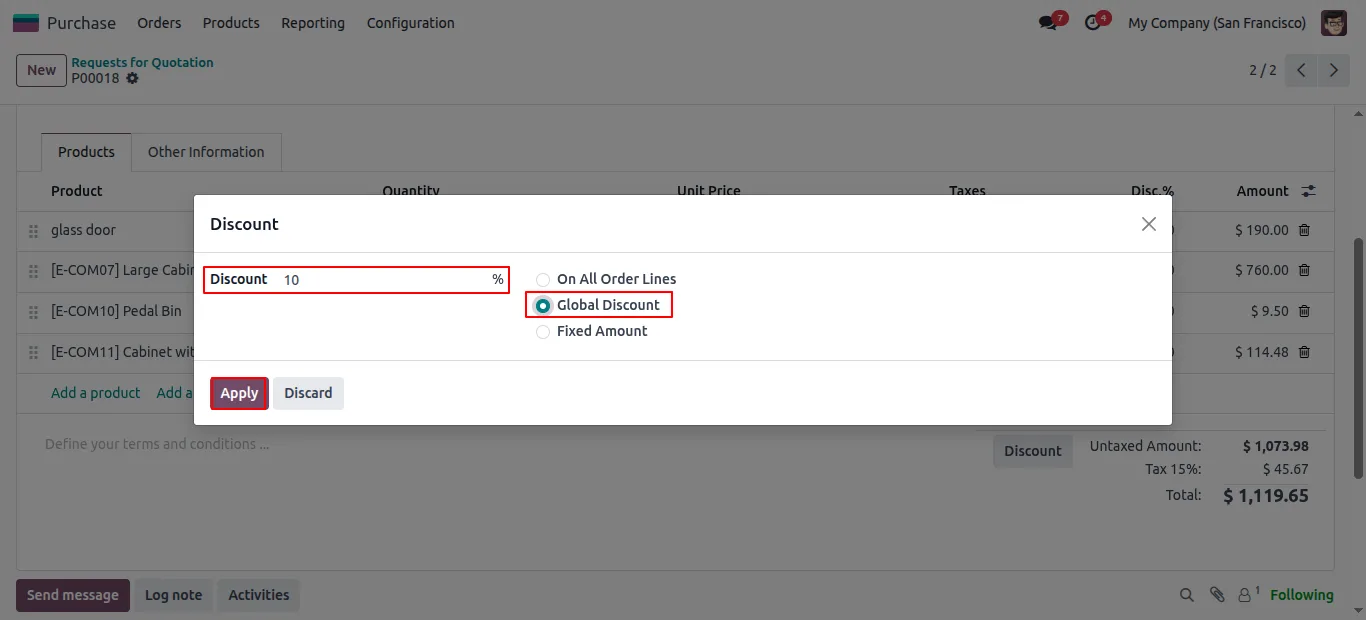Click the glass door product cell

tap(83, 230)
